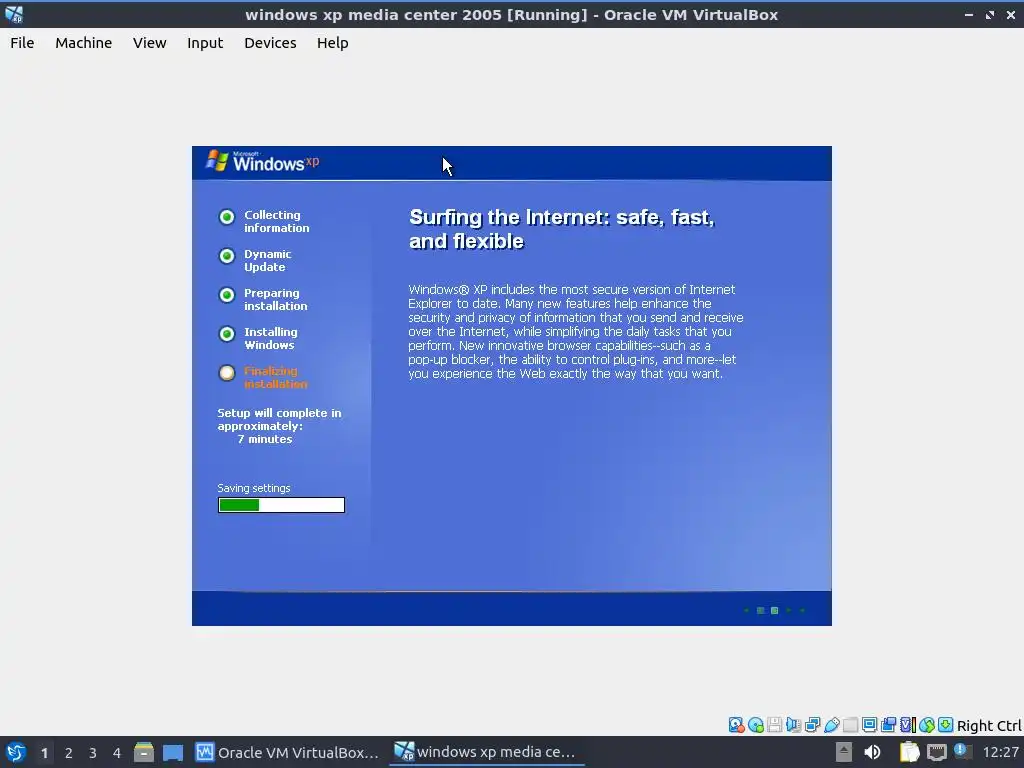
Task: Select the windows xp media center taskbar entry
Action: click(487, 752)
